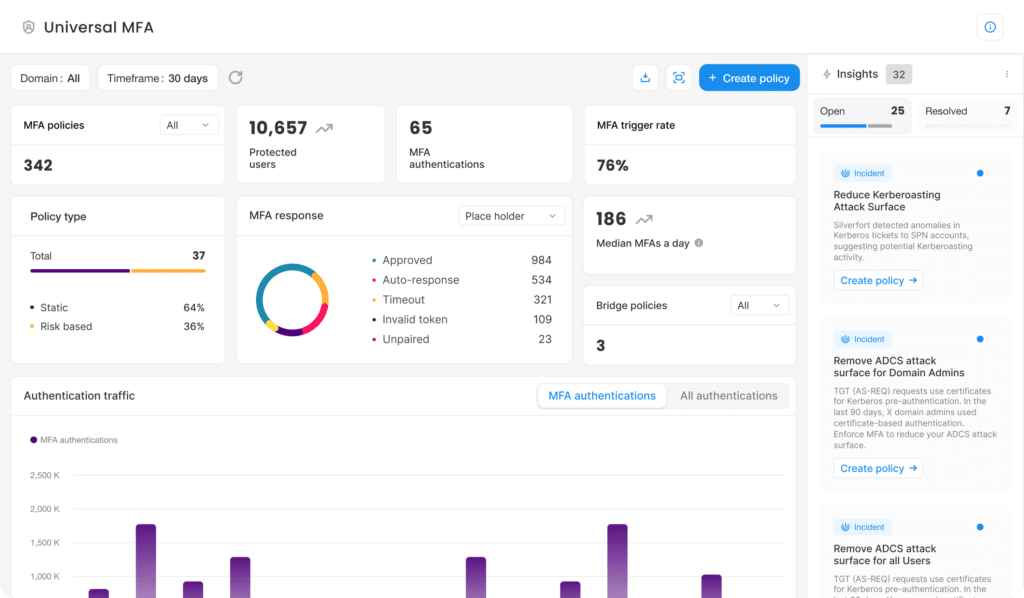Click the Insights lightning bolt icon

[x=826, y=74]
